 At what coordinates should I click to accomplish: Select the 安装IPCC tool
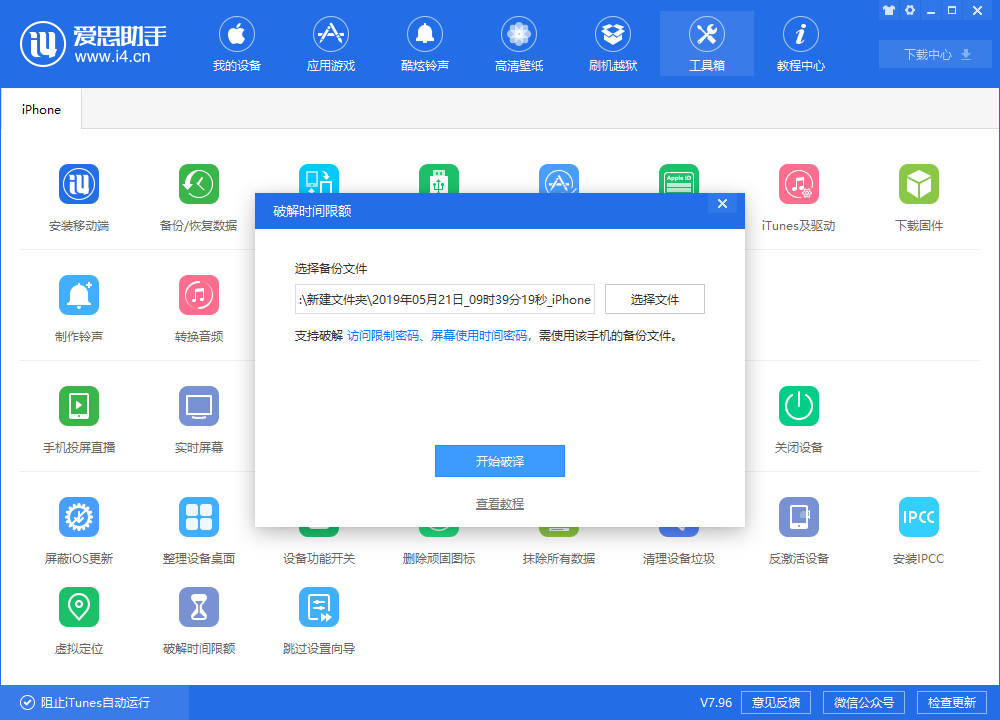tap(918, 528)
